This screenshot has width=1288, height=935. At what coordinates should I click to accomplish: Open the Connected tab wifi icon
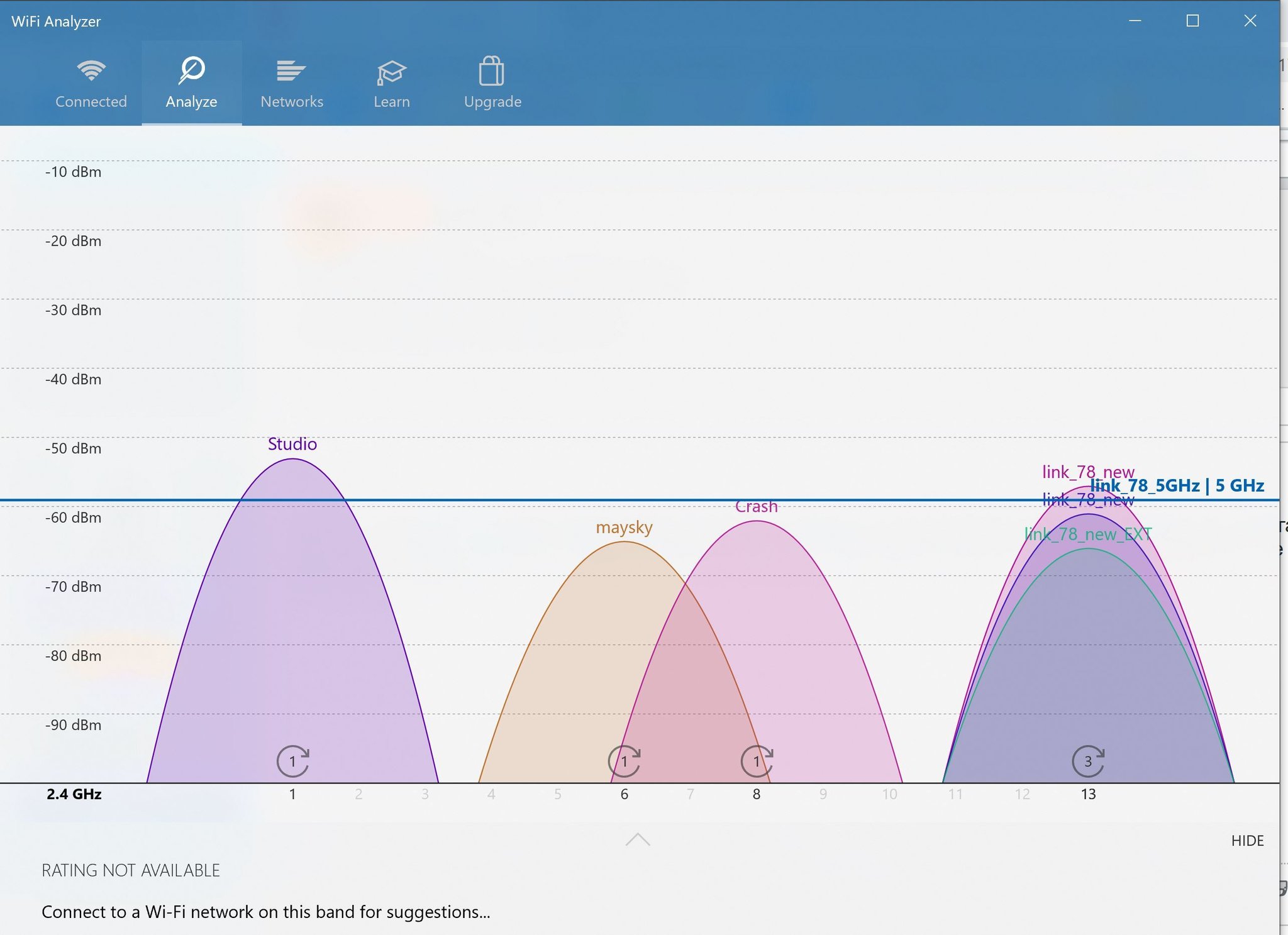point(91,70)
